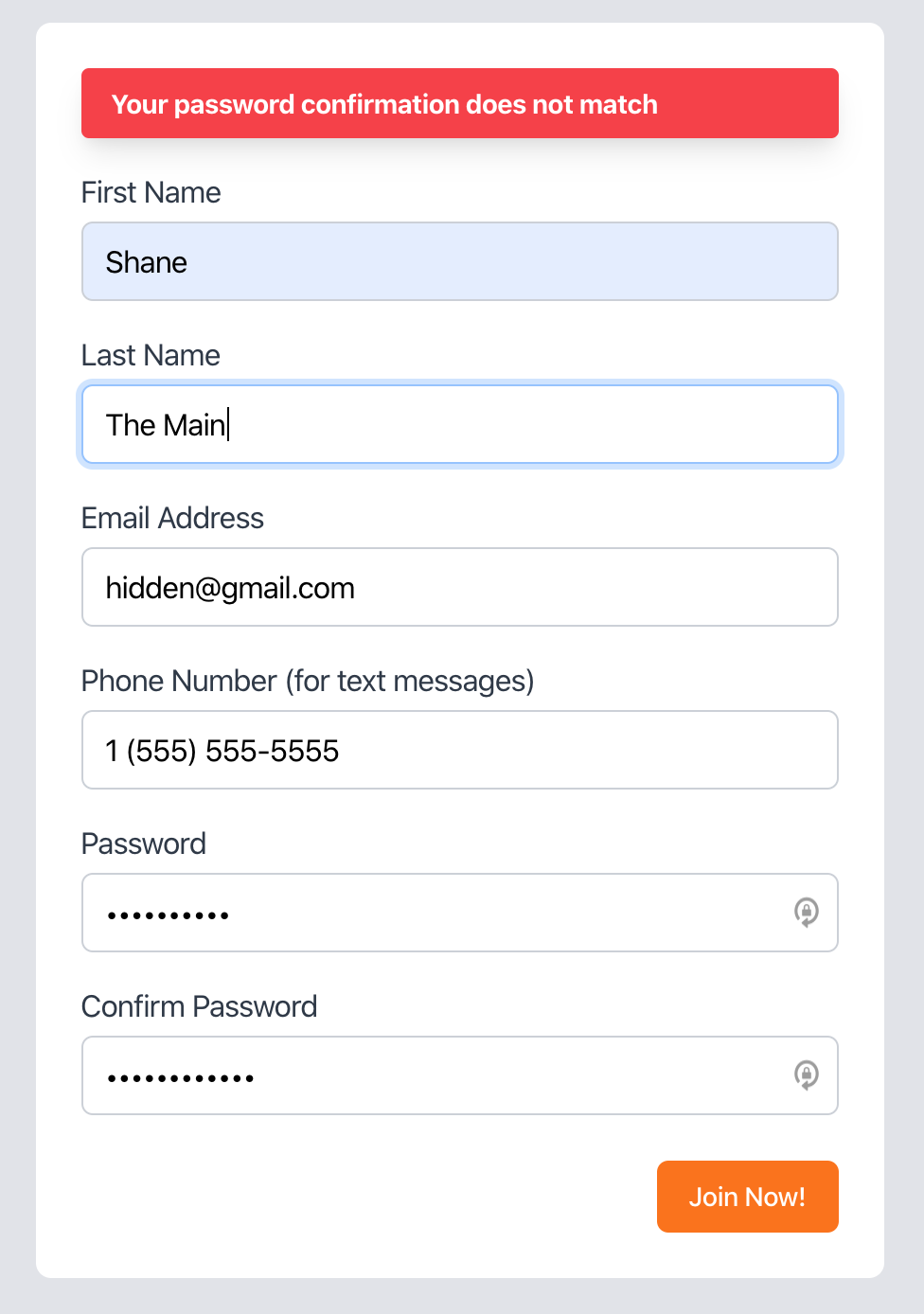
Task: Click on the 1 (555) 555-5555 phone text
Action: pyautogui.click(x=222, y=751)
